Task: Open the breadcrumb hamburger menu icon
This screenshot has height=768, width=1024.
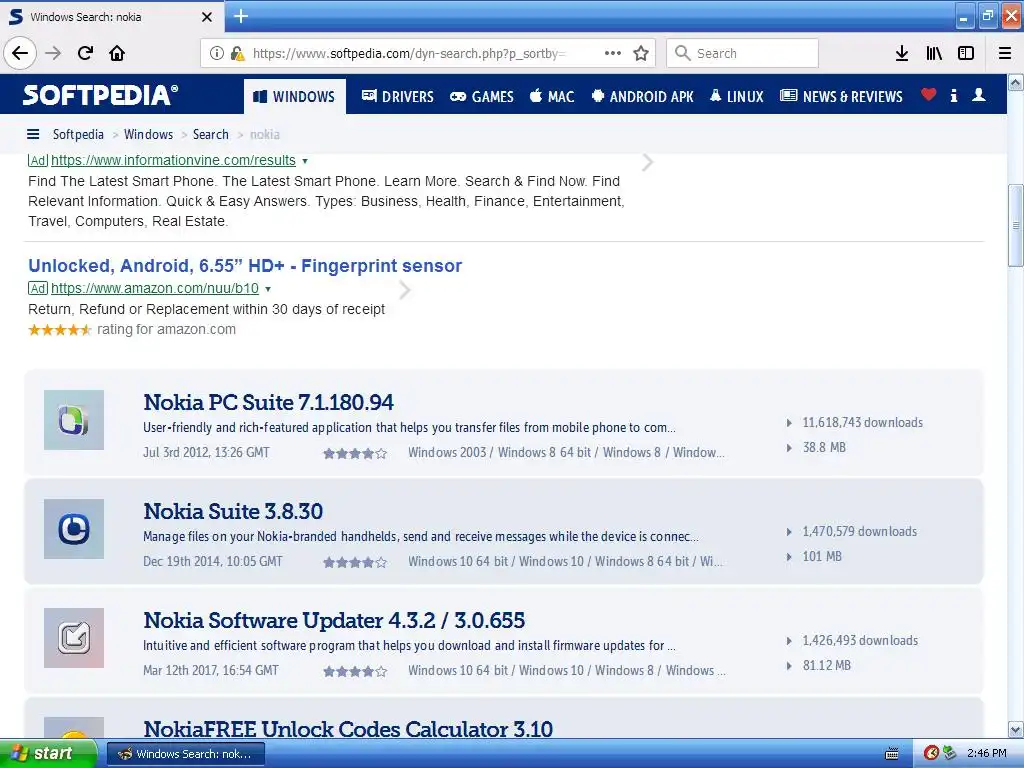Action: click(33, 134)
